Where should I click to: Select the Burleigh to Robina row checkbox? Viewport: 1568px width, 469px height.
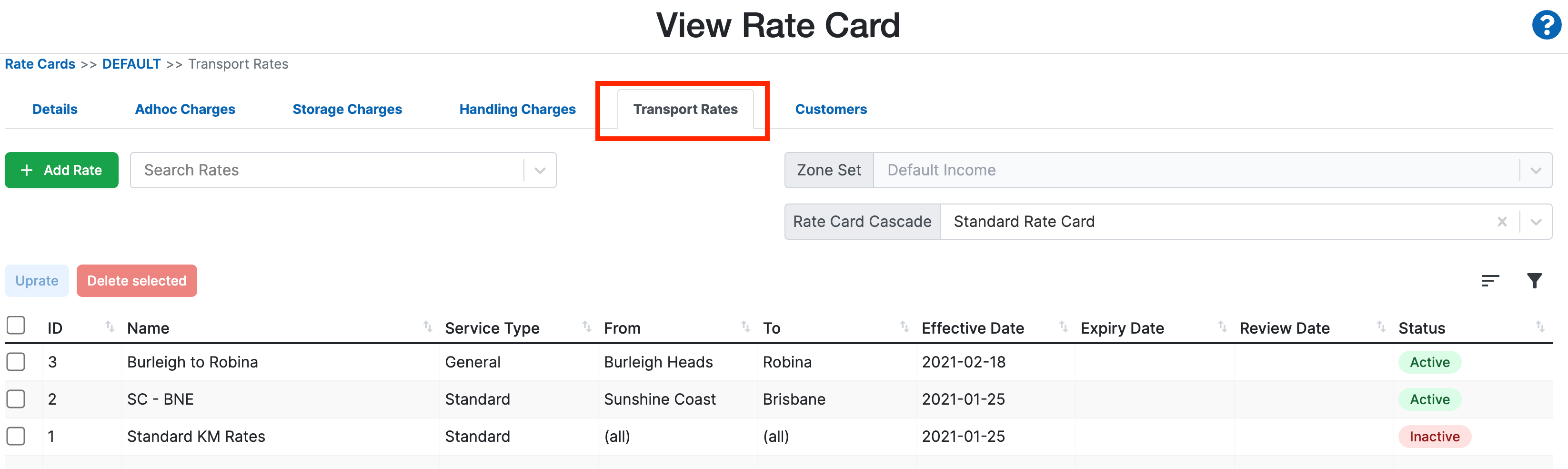[16, 362]
